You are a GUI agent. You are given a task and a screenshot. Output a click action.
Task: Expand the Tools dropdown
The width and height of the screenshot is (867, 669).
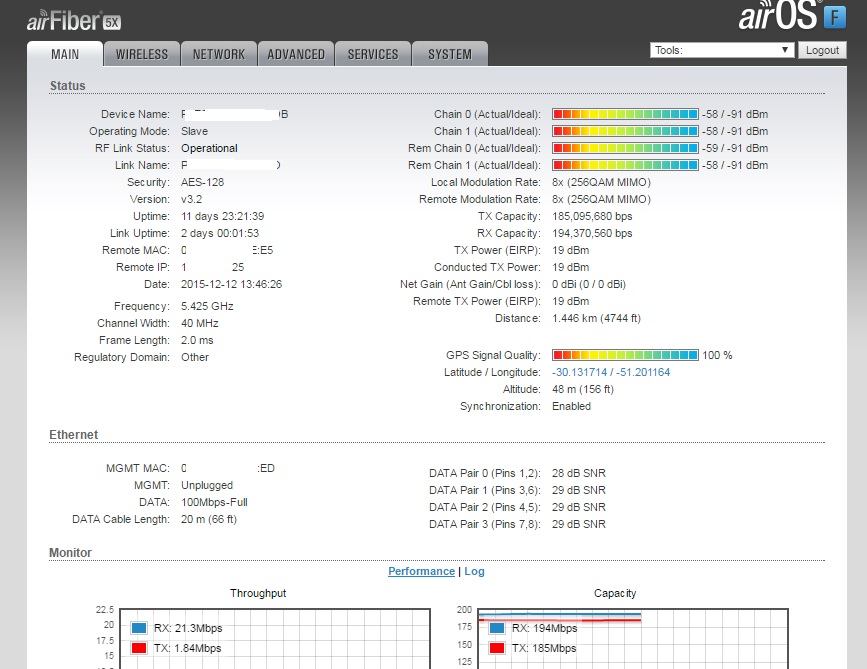point(722,50)
